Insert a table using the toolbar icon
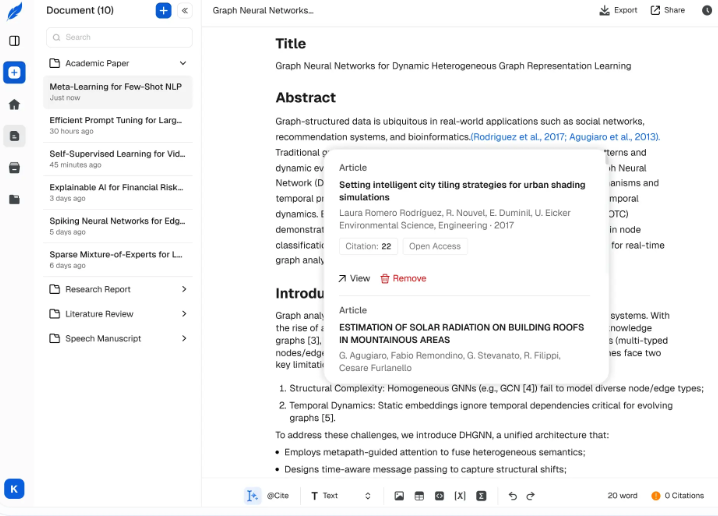The height and width of the screenshot is (516, 718). click(419, 496)
